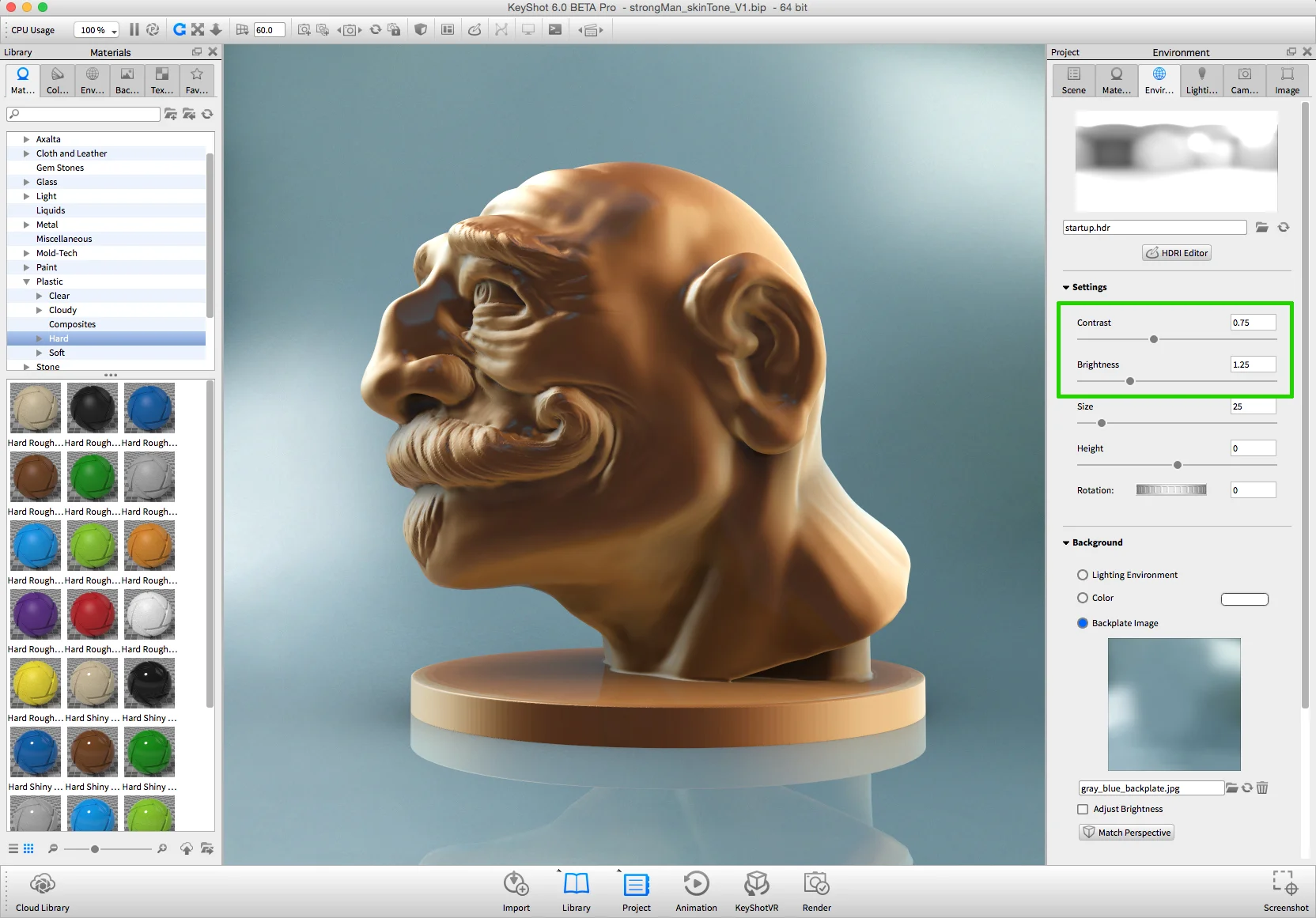Switch to Textures library tab
The width and height of the screenshot is (1316, 918).
162,81
